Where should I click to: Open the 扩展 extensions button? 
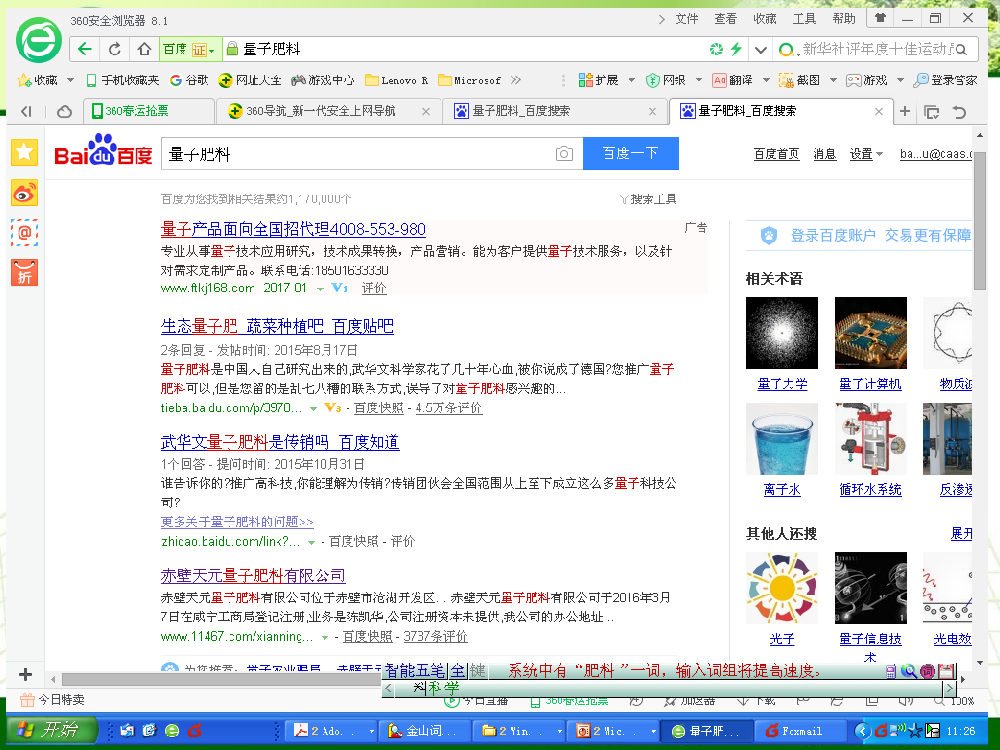click(x=599, y=80)
